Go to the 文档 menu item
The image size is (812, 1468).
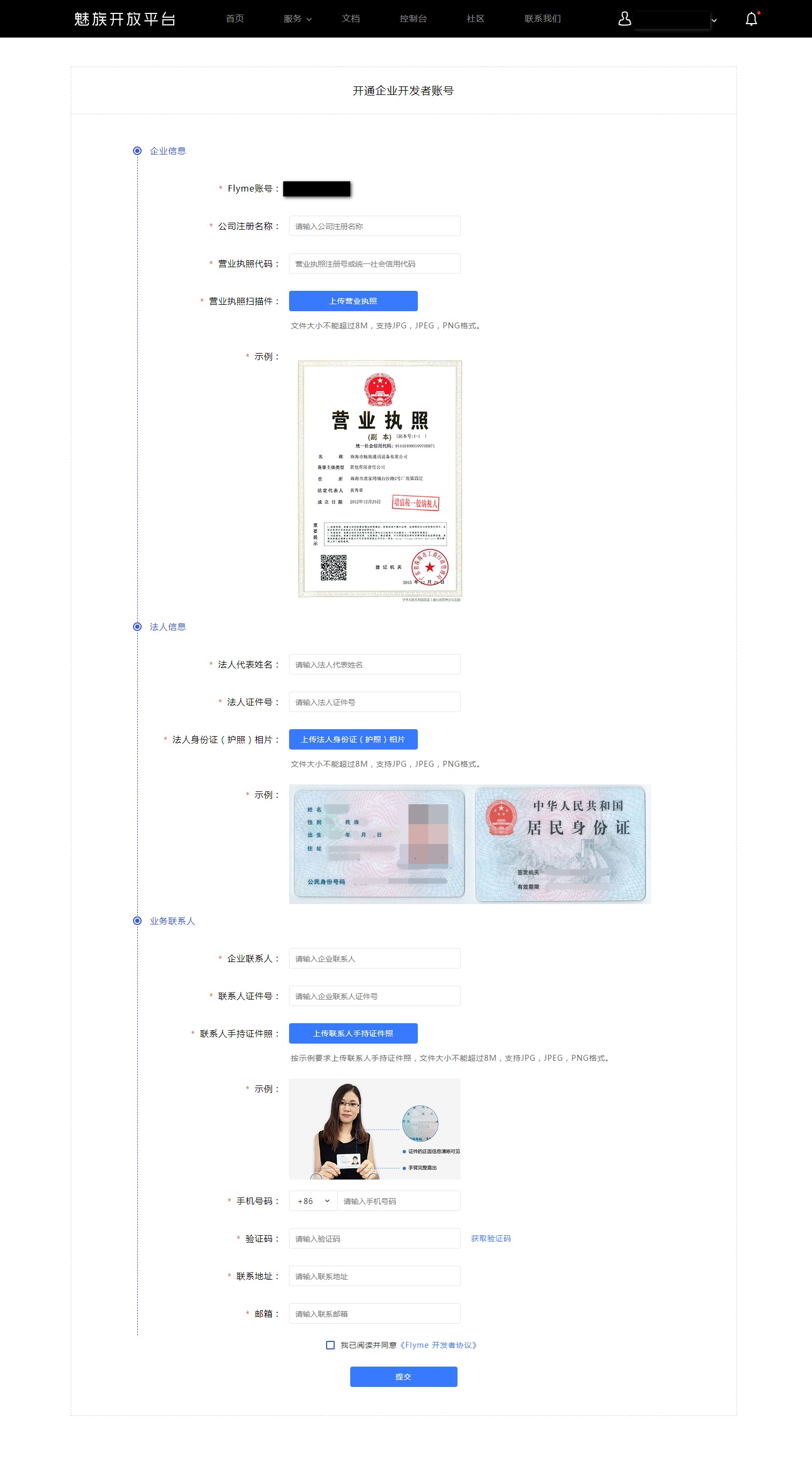[350, 19]
